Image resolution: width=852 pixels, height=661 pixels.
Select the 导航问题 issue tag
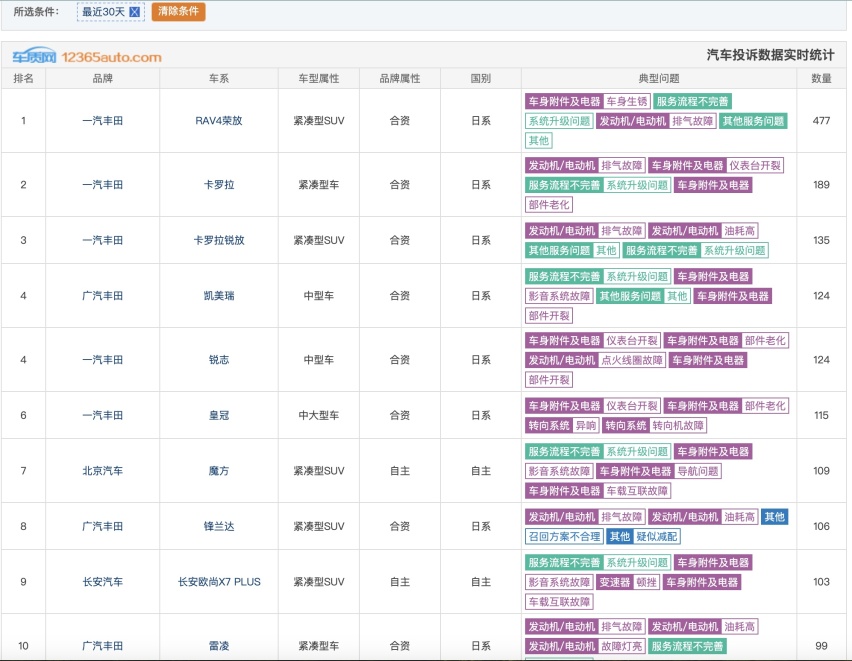(698, 471)
